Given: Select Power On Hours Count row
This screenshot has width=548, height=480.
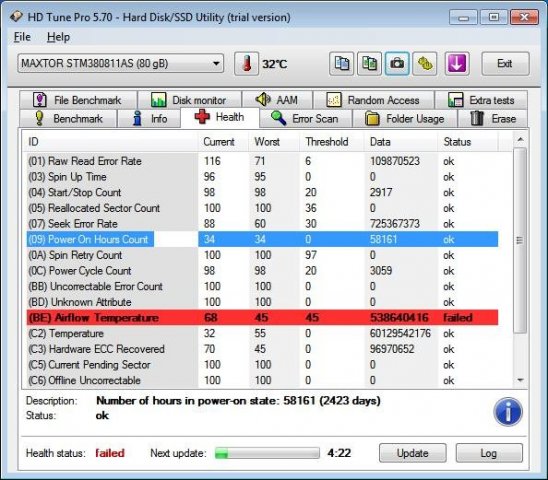Looking at the screenshot, I should [262, 239].
